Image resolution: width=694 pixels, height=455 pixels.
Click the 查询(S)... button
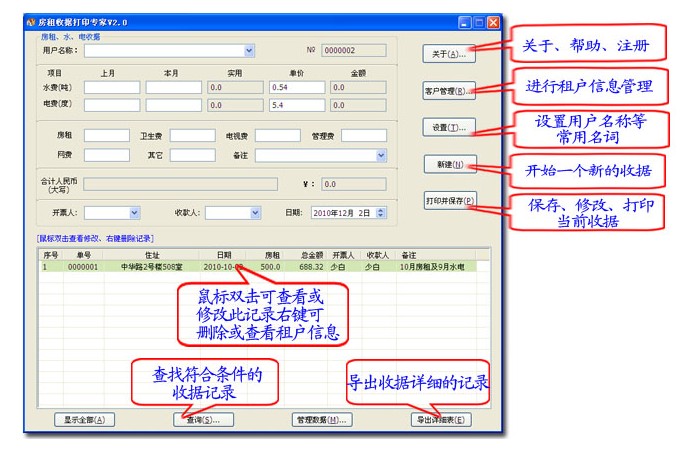[x=203, y=420]
